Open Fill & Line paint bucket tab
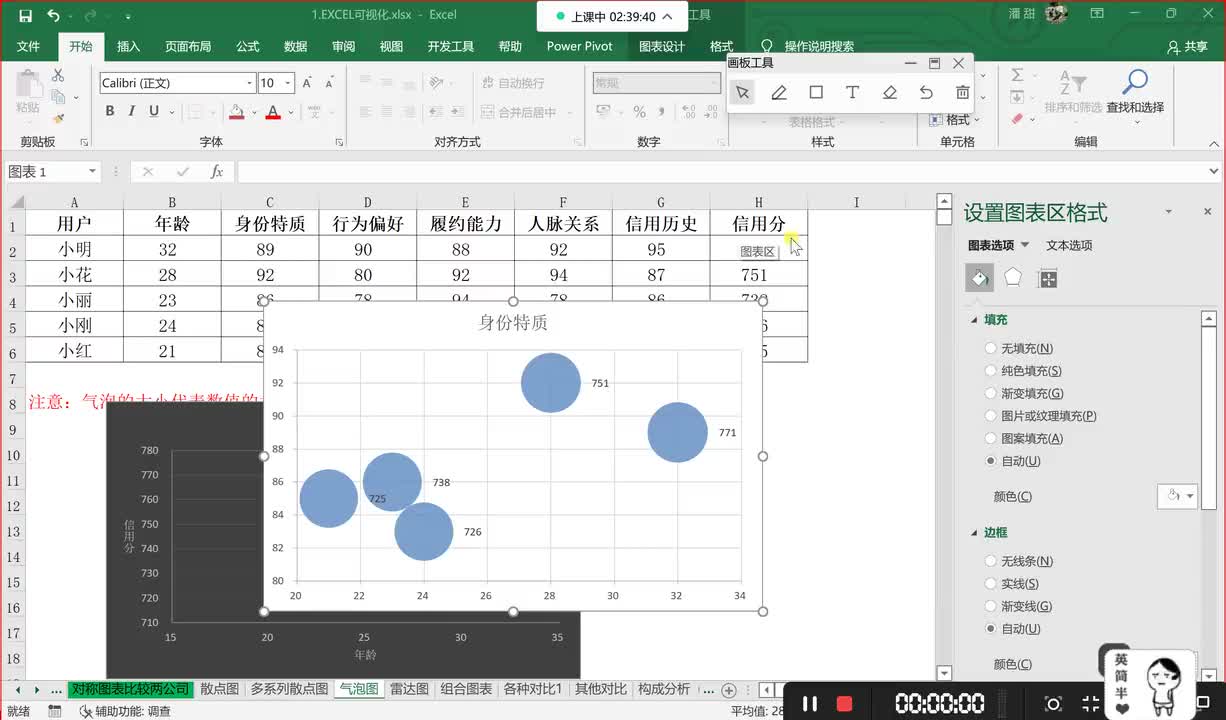Image resolution: width=1226 pixels, height=720 pixels. coord(980,278)
